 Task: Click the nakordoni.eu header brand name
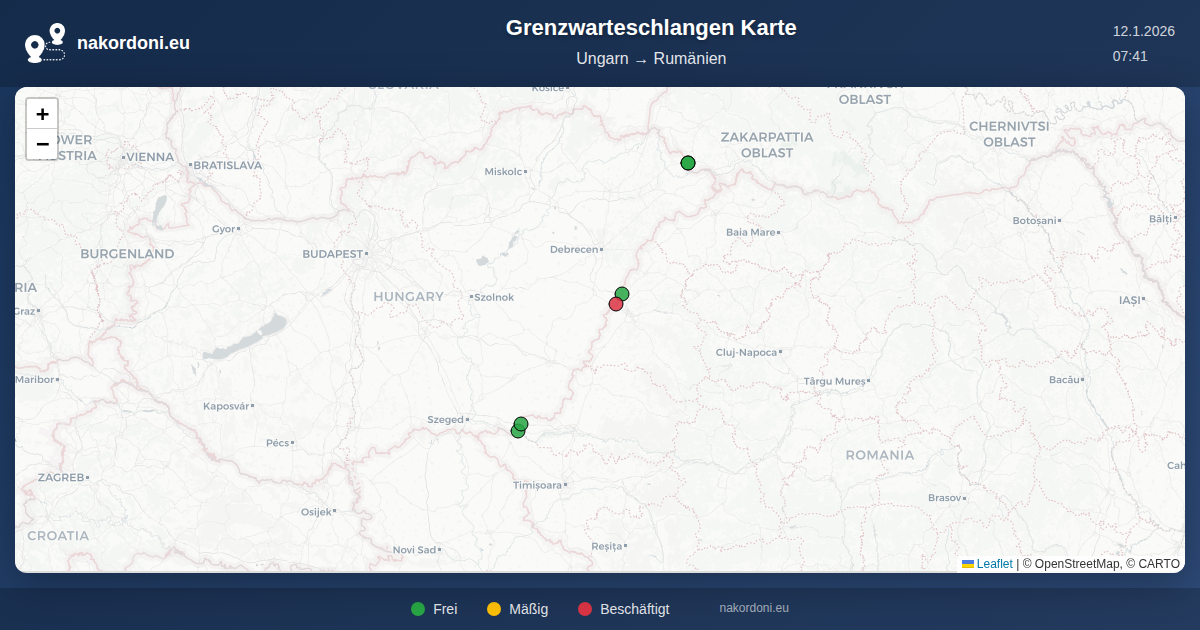pos(133,43)
